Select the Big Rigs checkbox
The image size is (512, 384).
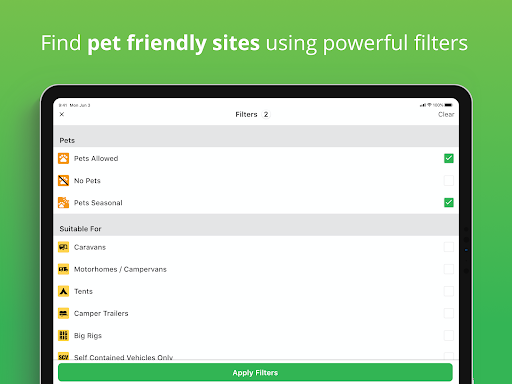tap(449, 335)
